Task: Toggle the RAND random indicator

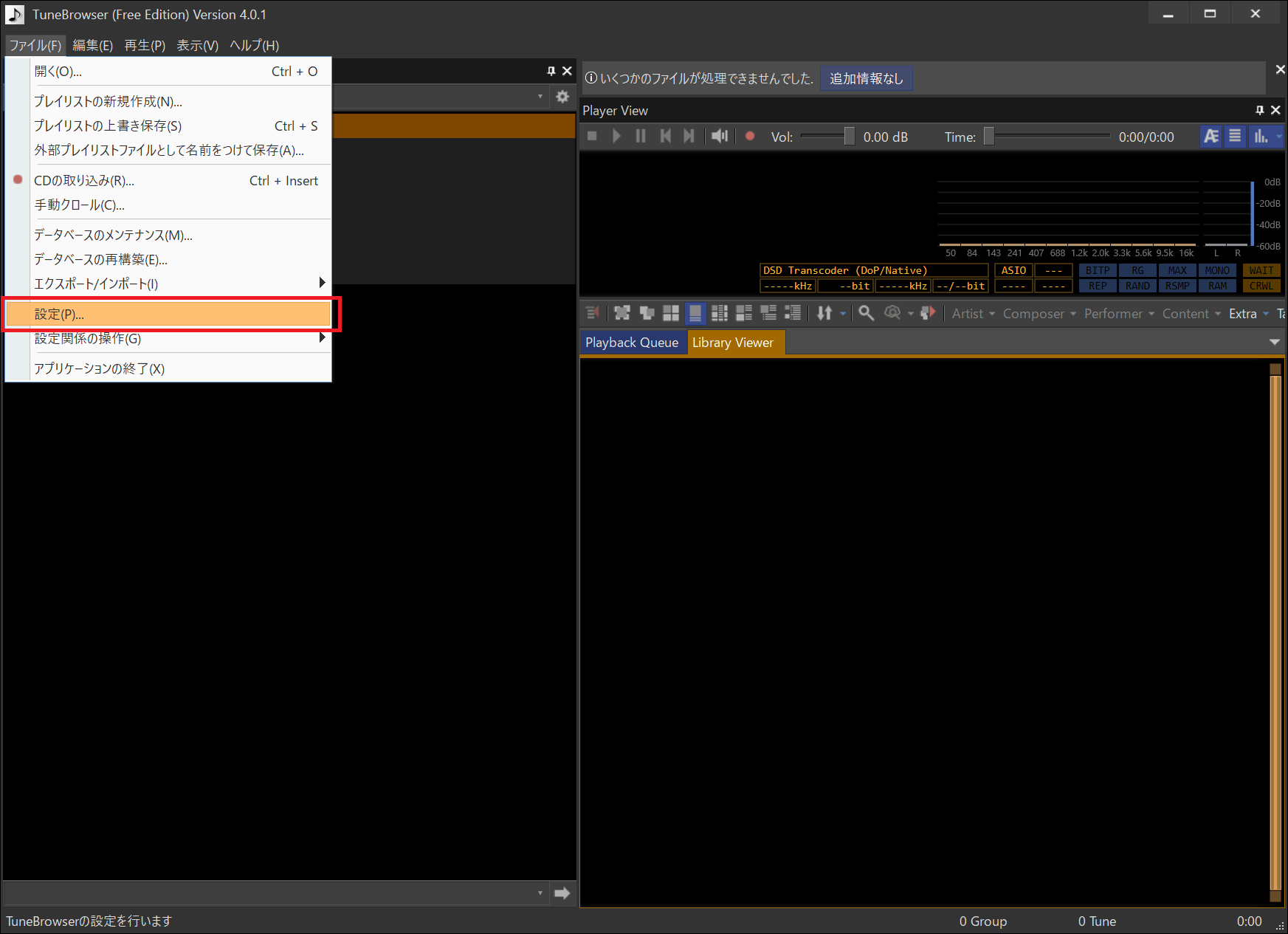Action: click(x=1137, y=286)
